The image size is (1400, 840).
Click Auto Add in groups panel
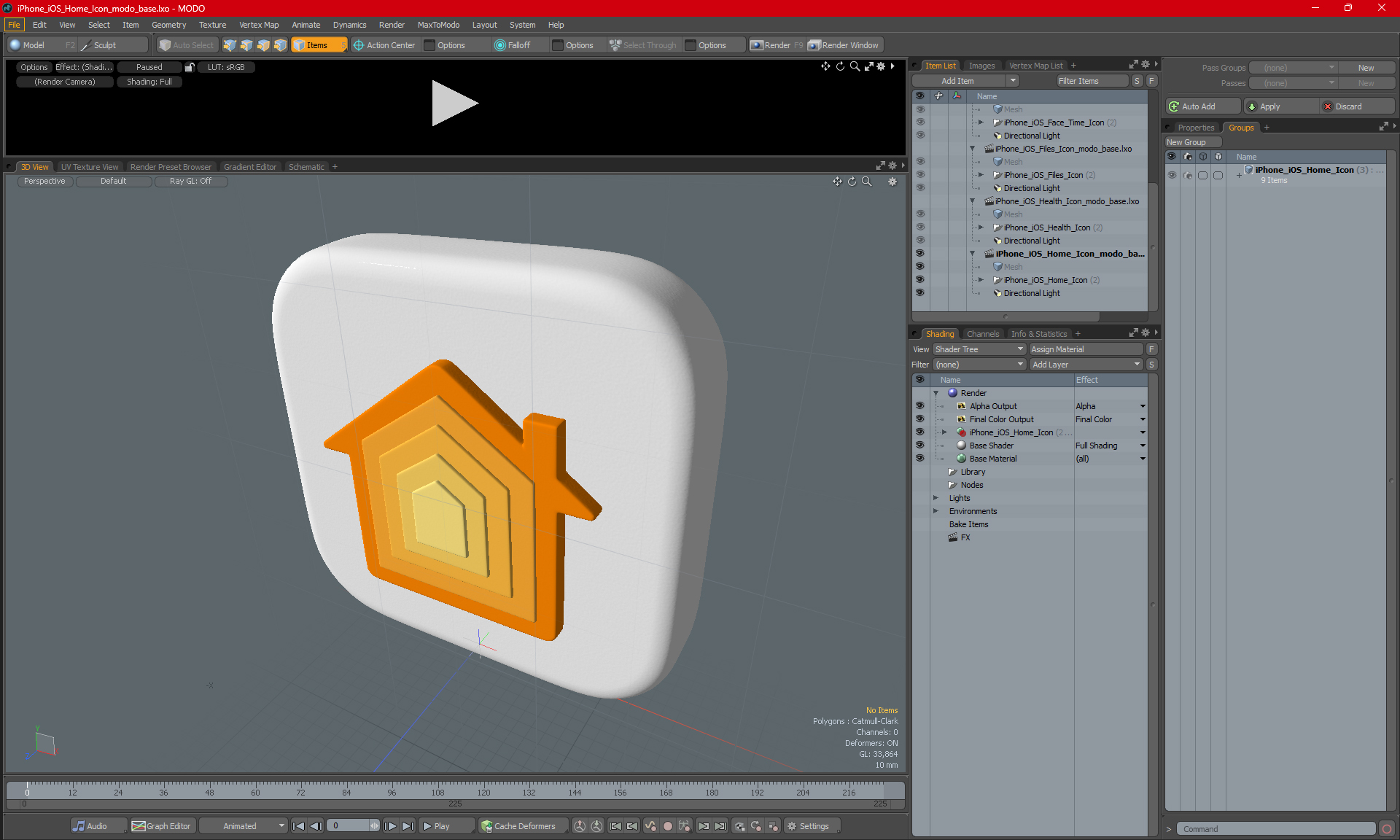pos(1202,106)
